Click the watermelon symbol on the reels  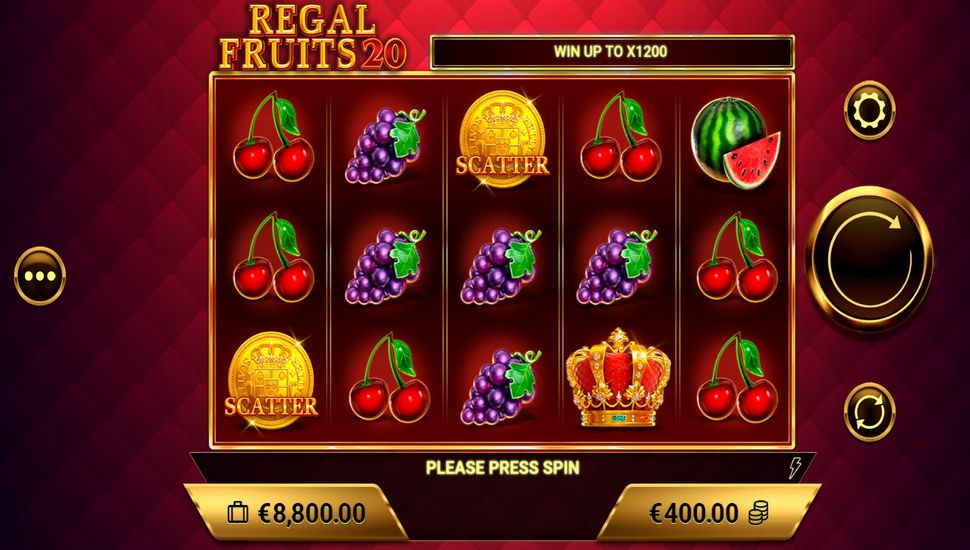[736, 142]
